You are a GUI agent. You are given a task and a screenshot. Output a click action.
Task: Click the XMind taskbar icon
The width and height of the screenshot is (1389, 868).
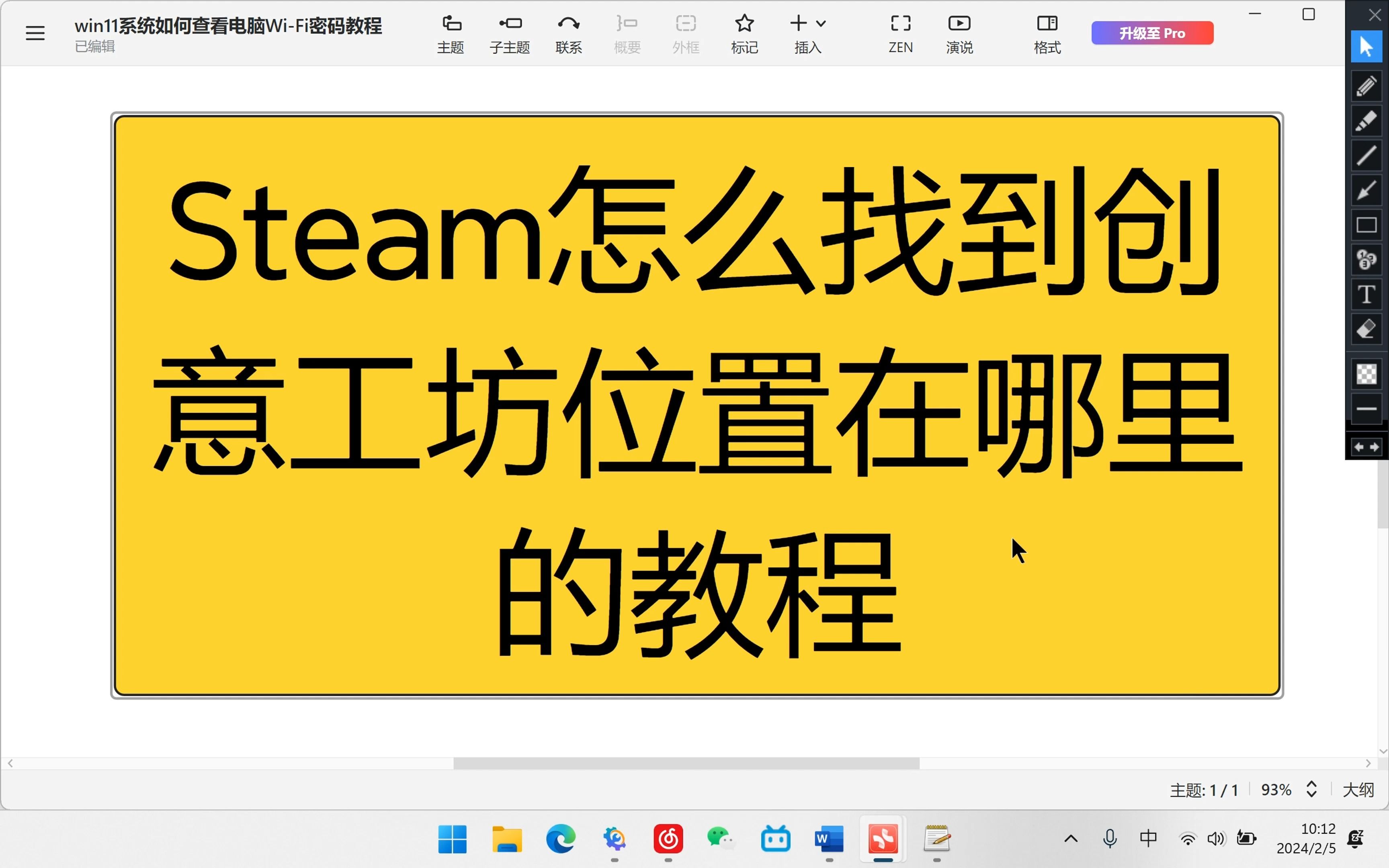883,839
